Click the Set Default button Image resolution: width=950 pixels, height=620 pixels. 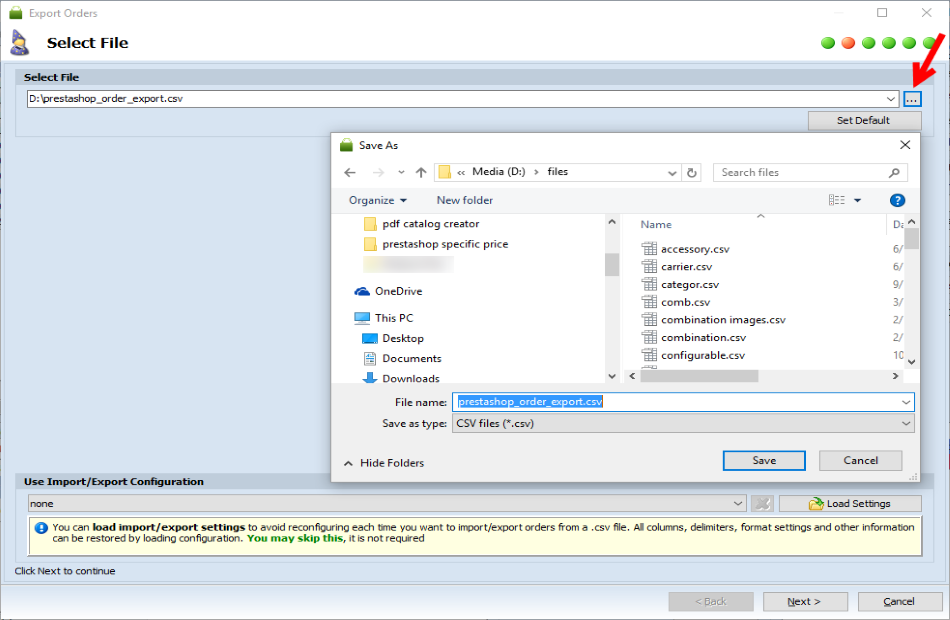(x=864, y=121)
